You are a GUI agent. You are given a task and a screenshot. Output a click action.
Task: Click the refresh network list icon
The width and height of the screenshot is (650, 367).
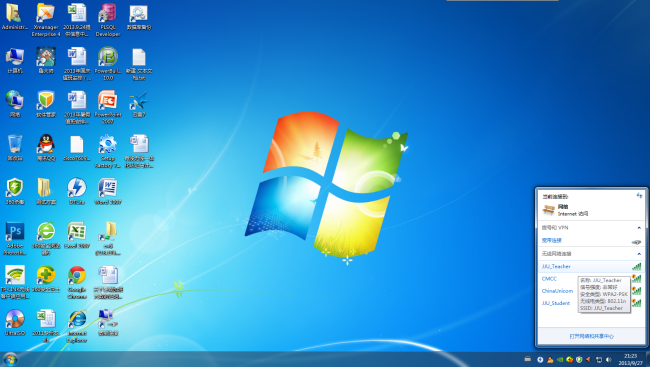[x=639, y=195]
